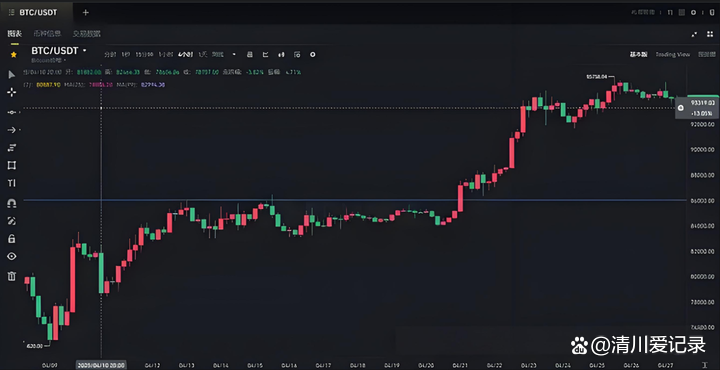This screenshot has height=370, width=720.
Task: Open the four-squares grid layout icon
Action: (x=710, y=34)
